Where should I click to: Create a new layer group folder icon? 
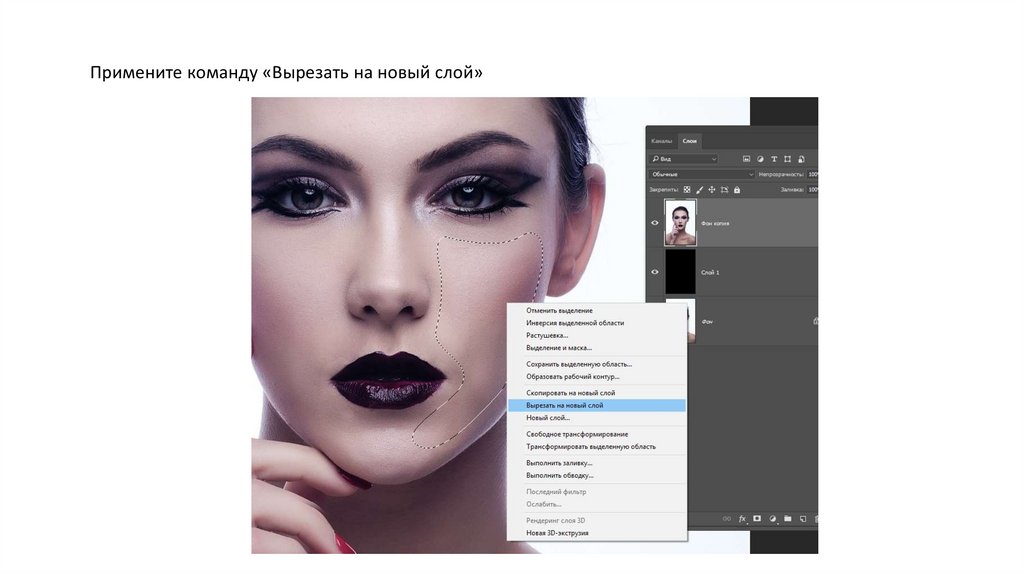coord(787,519)
